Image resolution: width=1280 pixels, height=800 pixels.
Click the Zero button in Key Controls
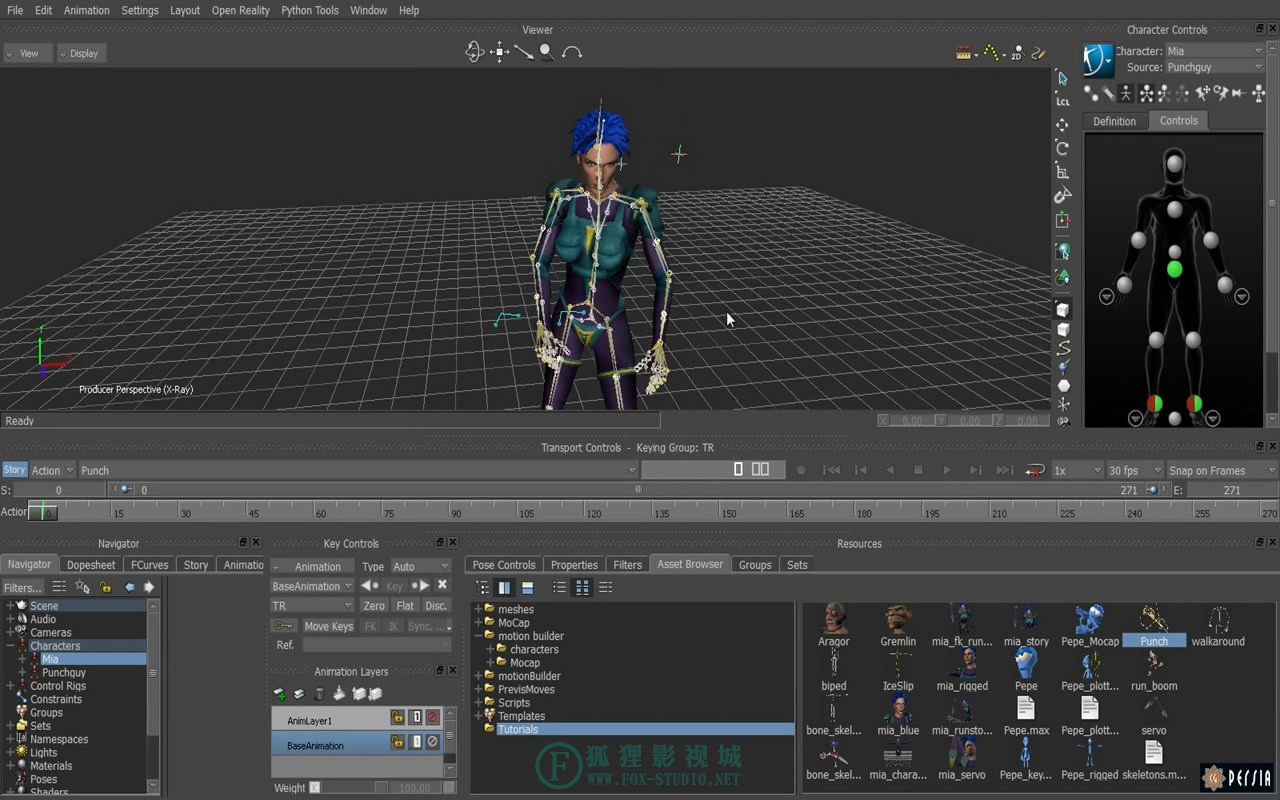point(374,606)
